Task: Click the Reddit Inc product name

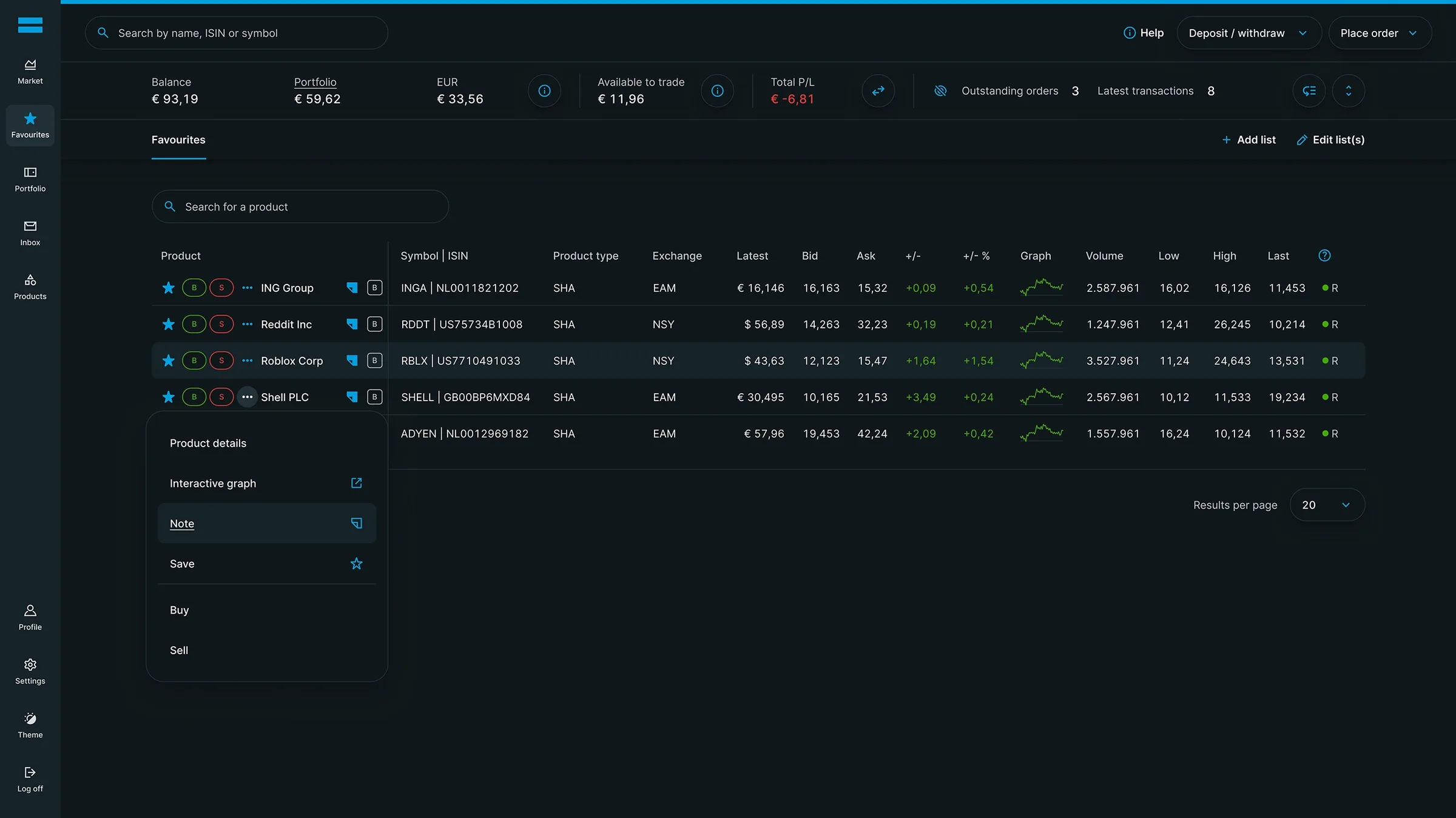Action: (286, 324)
